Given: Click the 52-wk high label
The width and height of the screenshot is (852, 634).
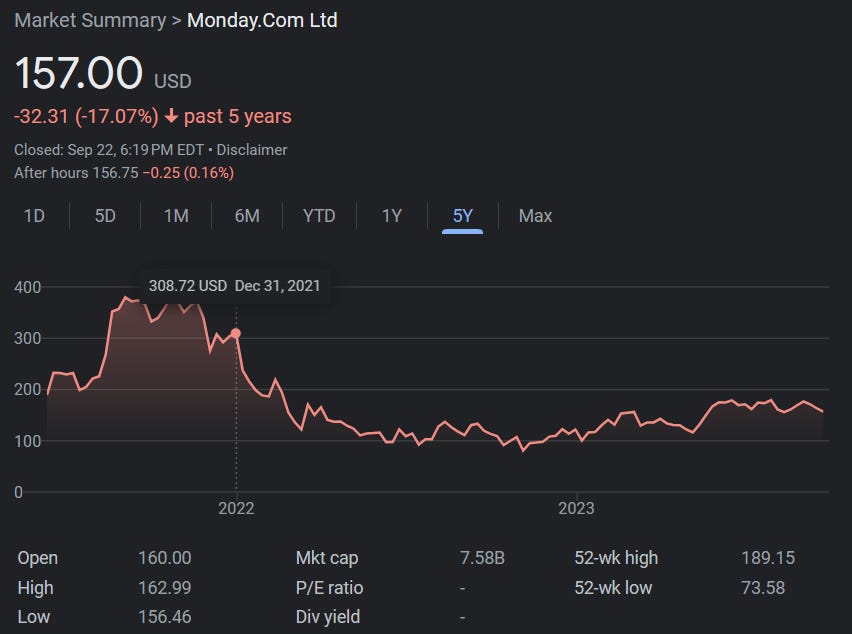Looking at the screenshot, I should pos(616,558).
